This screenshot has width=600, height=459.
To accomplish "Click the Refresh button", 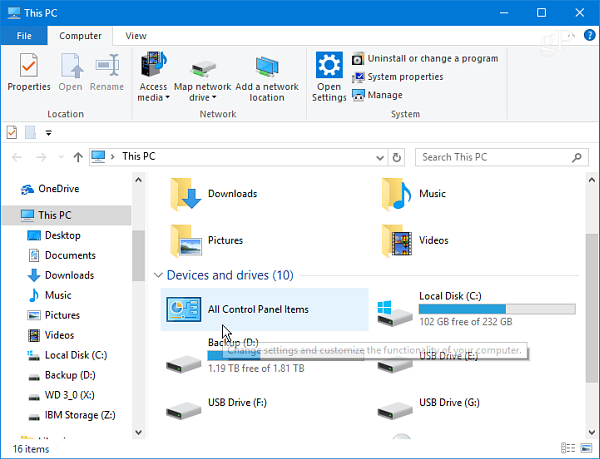I will click(396, 158).
